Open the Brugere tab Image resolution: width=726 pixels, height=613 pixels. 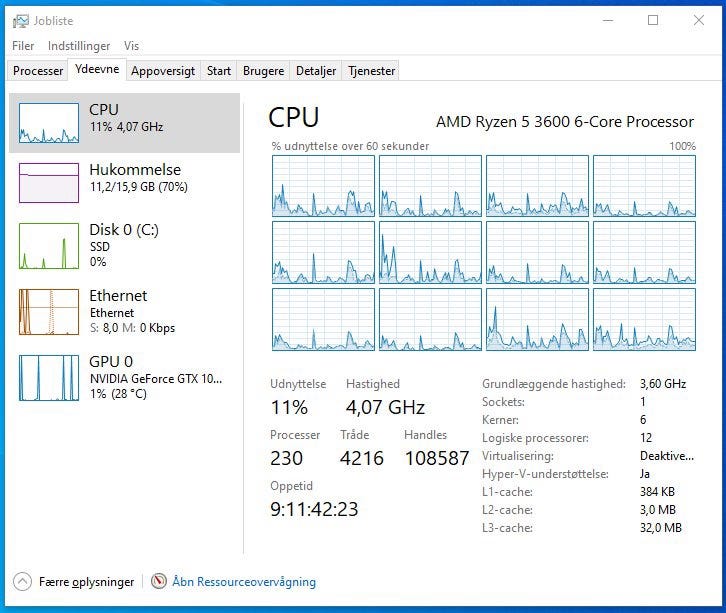tap(264, 71)
